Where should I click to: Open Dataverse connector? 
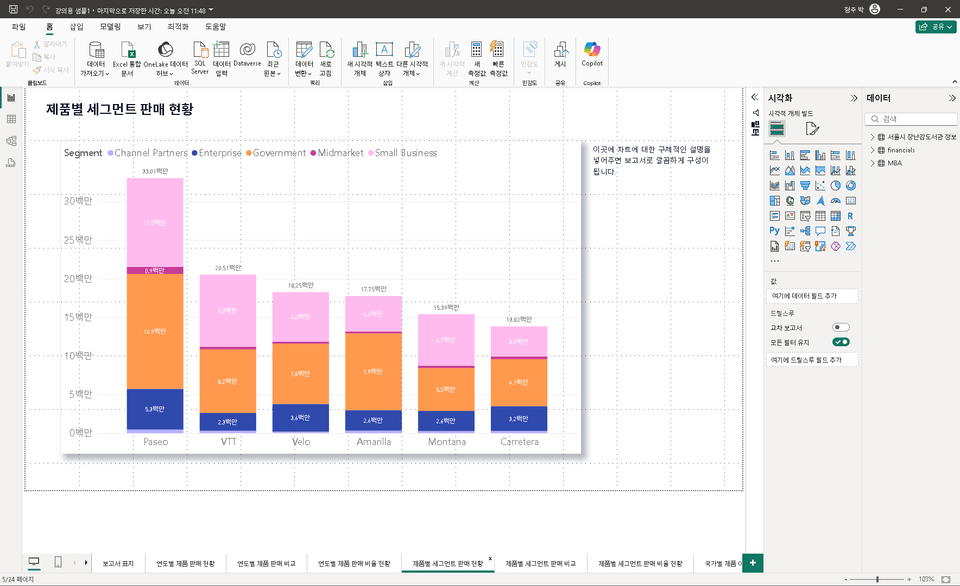pyautogui.click(x=247, y=54)
